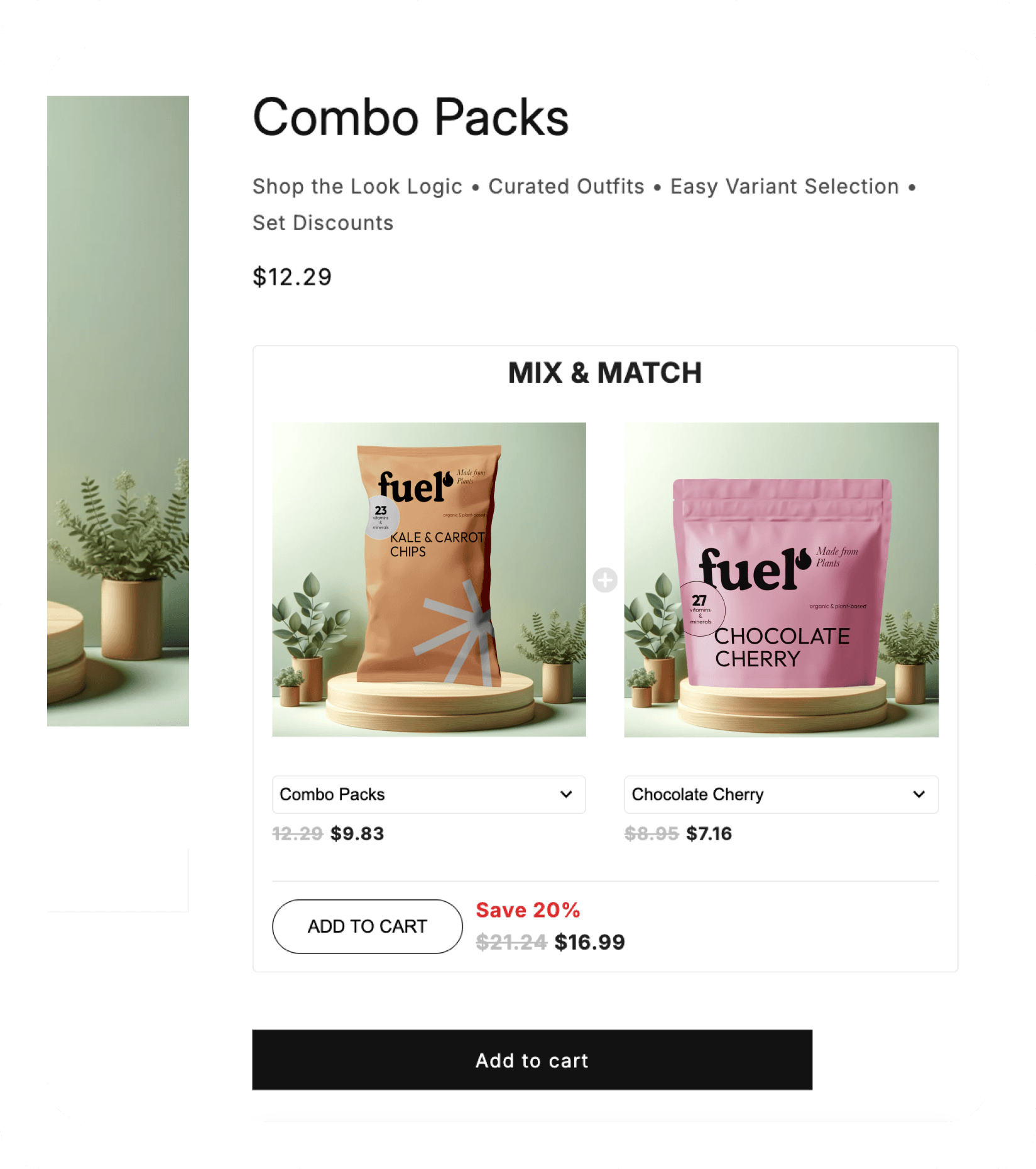
Task: Click the $7.16 discounted Chocolate Cherry price
Action: [709, 833]
